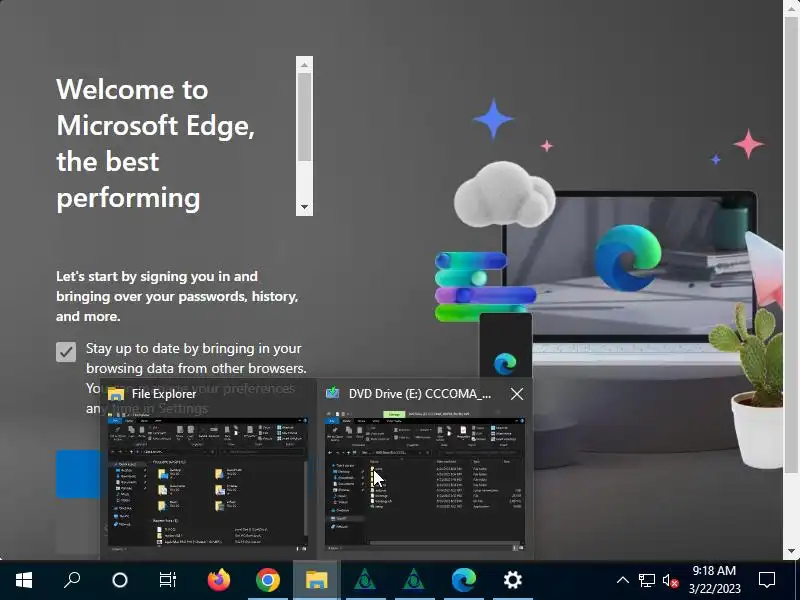The image size is (800, 600).
Task: Click the File Explorer preview title
Action: (164, 394)
